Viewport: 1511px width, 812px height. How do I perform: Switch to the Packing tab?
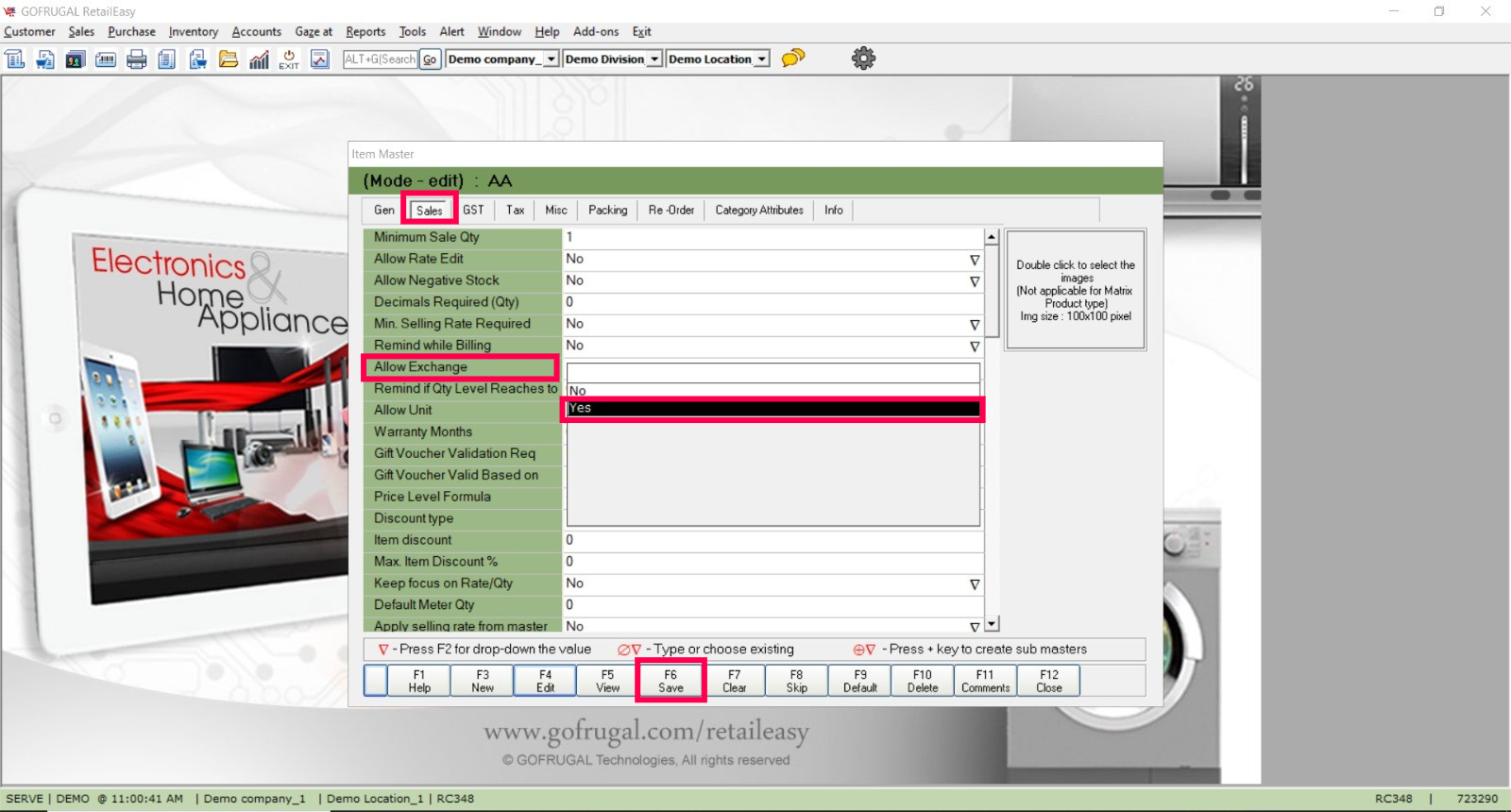[x=607, y=210]
